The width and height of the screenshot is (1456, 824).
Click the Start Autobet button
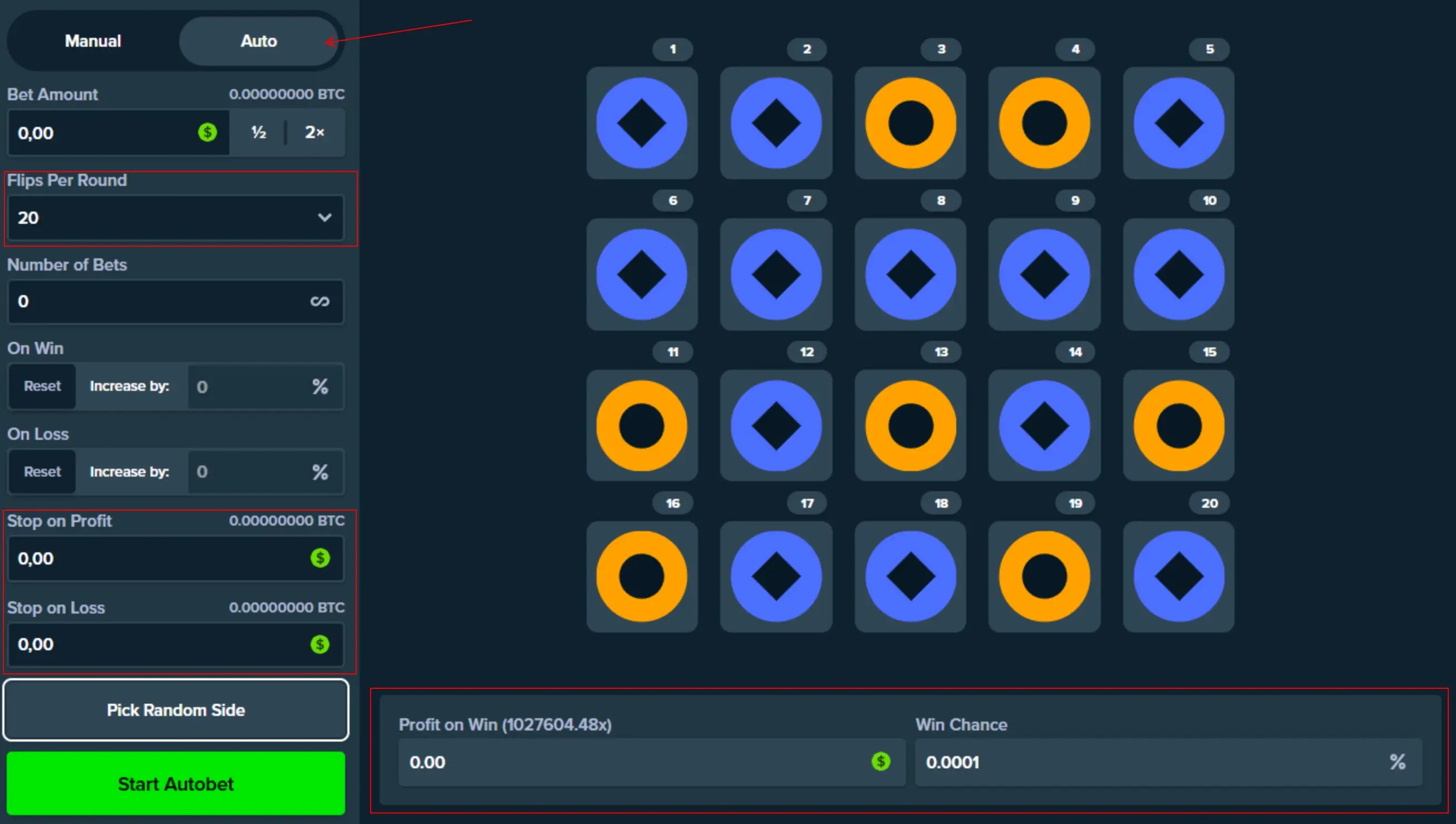click(x=175, y=784)
